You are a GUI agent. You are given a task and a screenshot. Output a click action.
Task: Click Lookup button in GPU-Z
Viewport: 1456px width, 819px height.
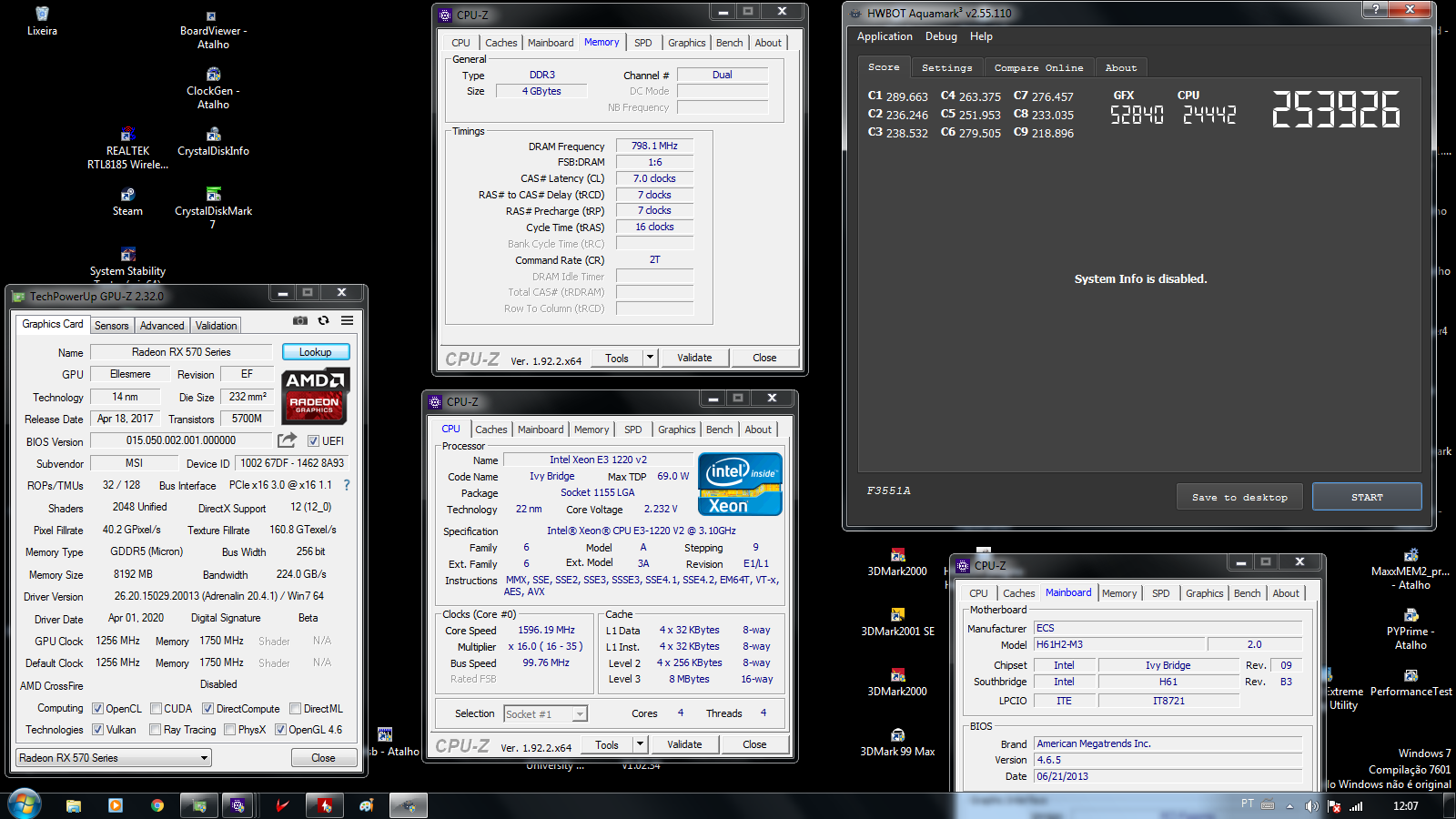[316, 352]
